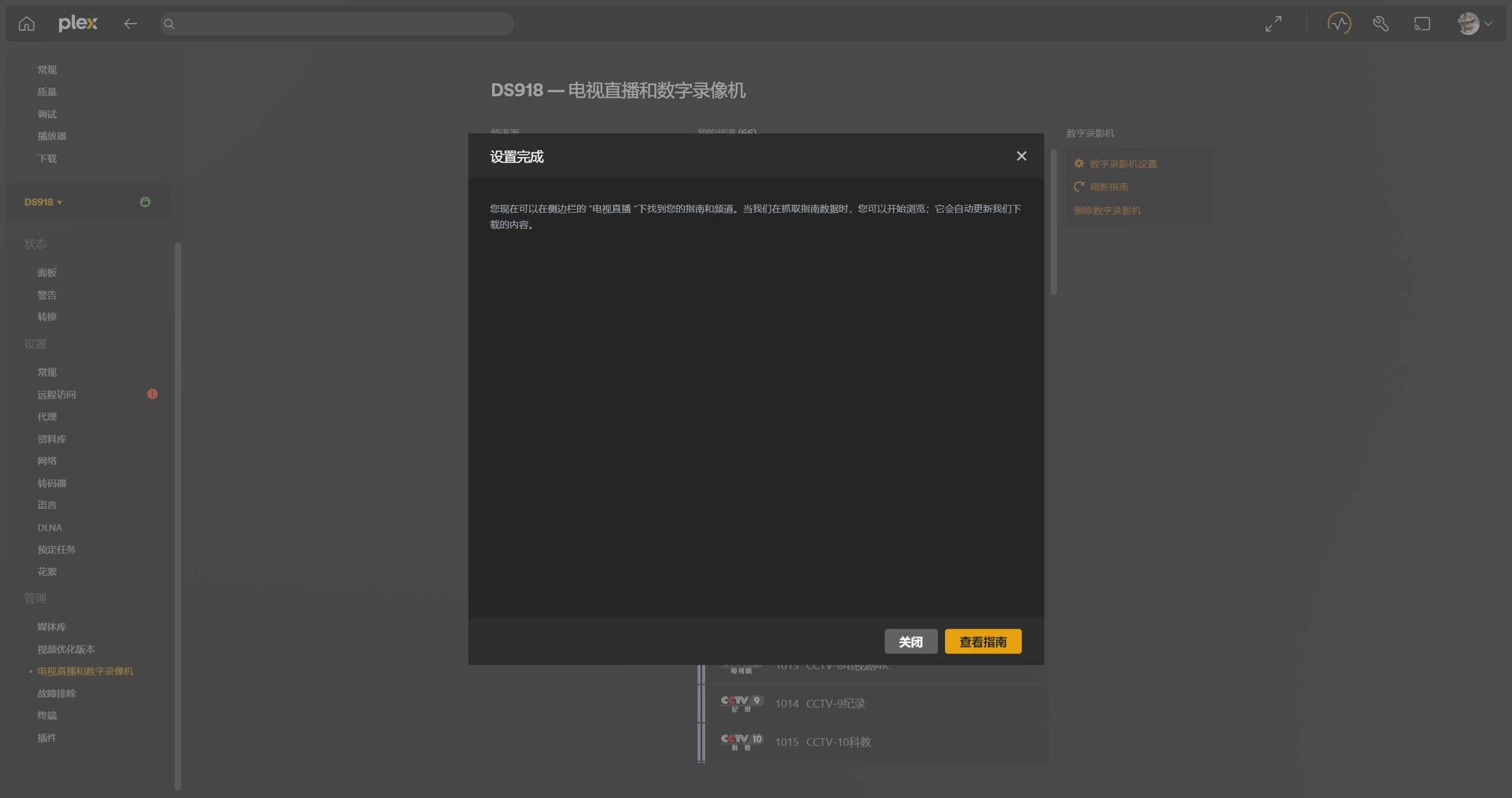Click the cast screen icon

tap(1422, 24)
